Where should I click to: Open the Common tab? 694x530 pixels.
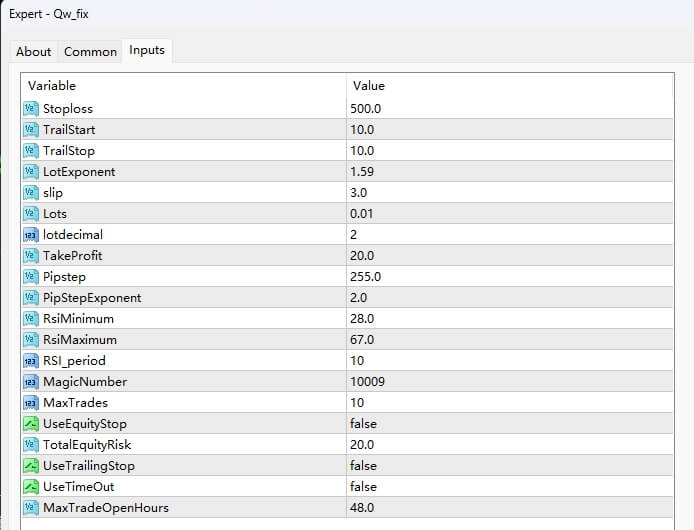point(90,52)
